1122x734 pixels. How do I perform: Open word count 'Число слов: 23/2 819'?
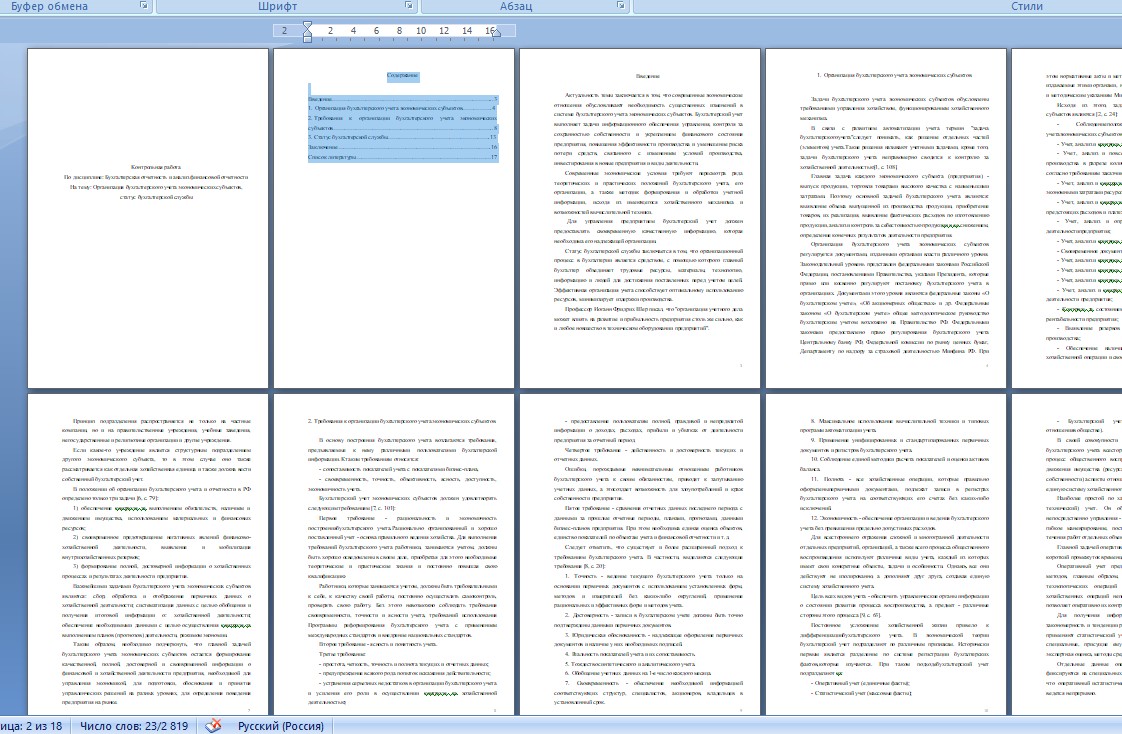tap(134, 725)
